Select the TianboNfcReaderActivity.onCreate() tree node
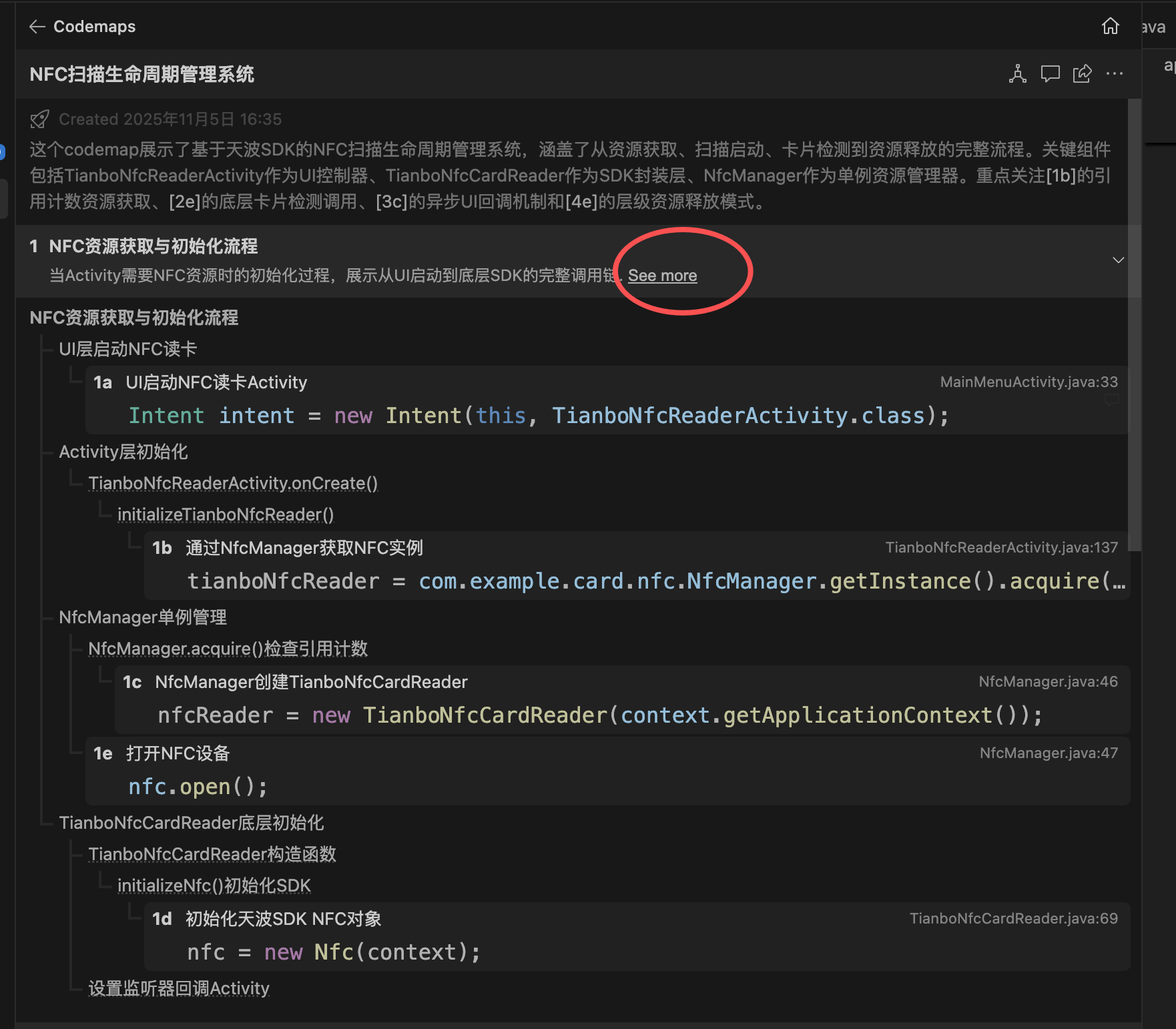The image size is (1176, 1029). tap(233, 483)
